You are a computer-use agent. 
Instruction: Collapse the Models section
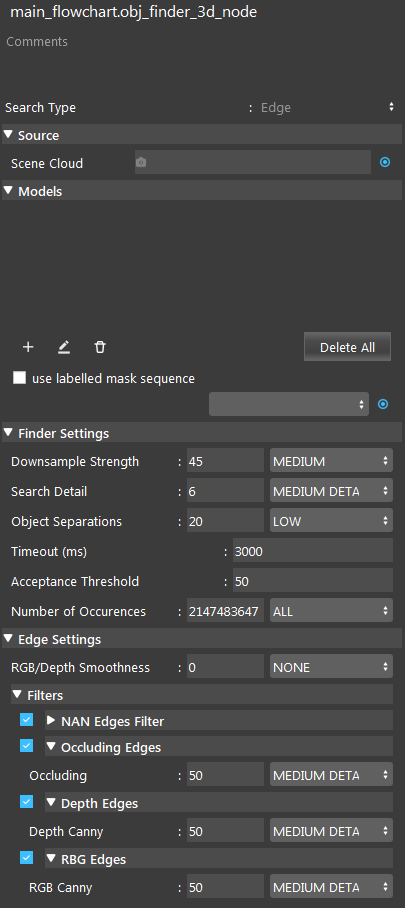pyautogui.click(x=8, y=191)
